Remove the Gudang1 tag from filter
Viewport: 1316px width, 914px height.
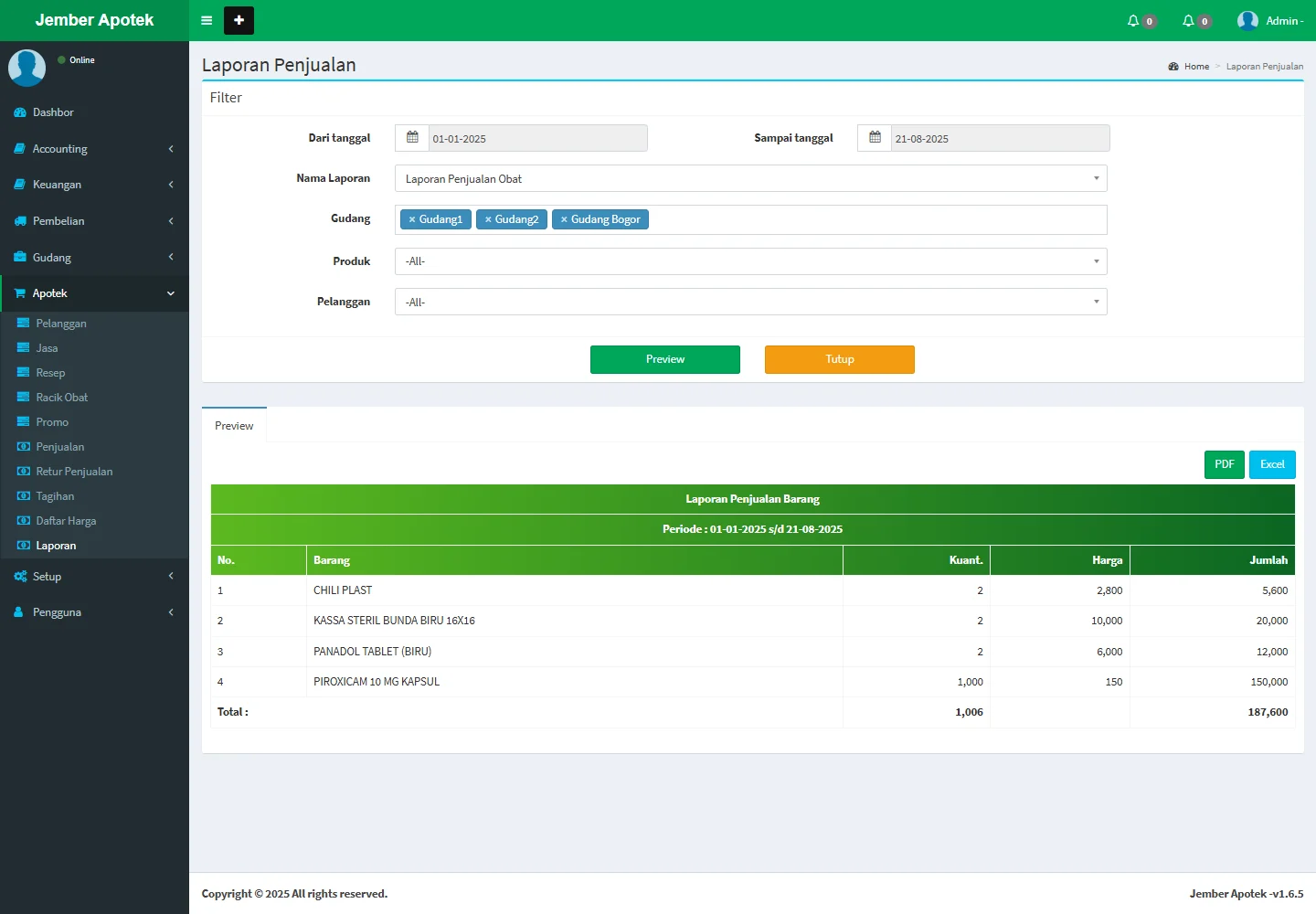coord(412,219)
